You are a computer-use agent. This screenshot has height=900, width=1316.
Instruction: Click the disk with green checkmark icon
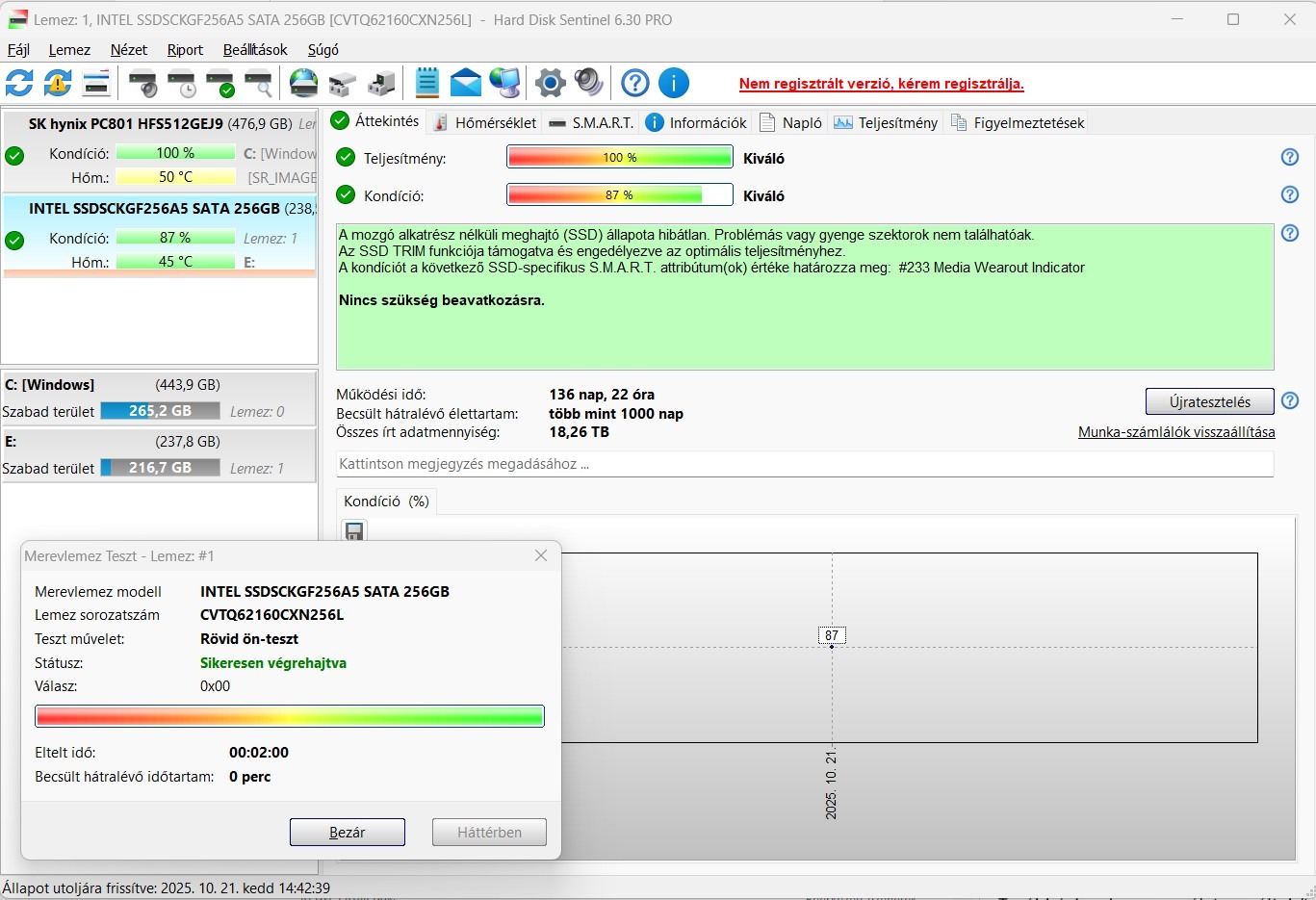click(x=220, y=84)
